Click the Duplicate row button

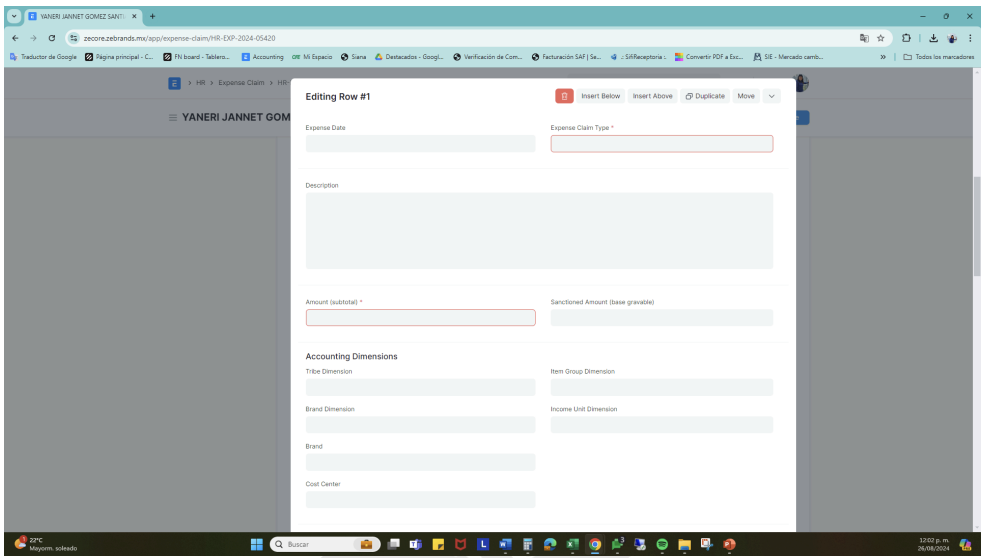click(705, 96)
